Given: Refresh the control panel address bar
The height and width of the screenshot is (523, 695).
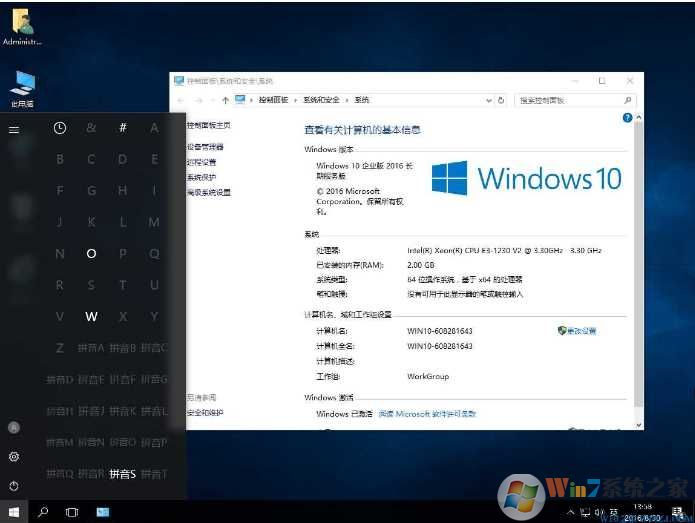Looking at the screenshot, I should coord(501,100).
